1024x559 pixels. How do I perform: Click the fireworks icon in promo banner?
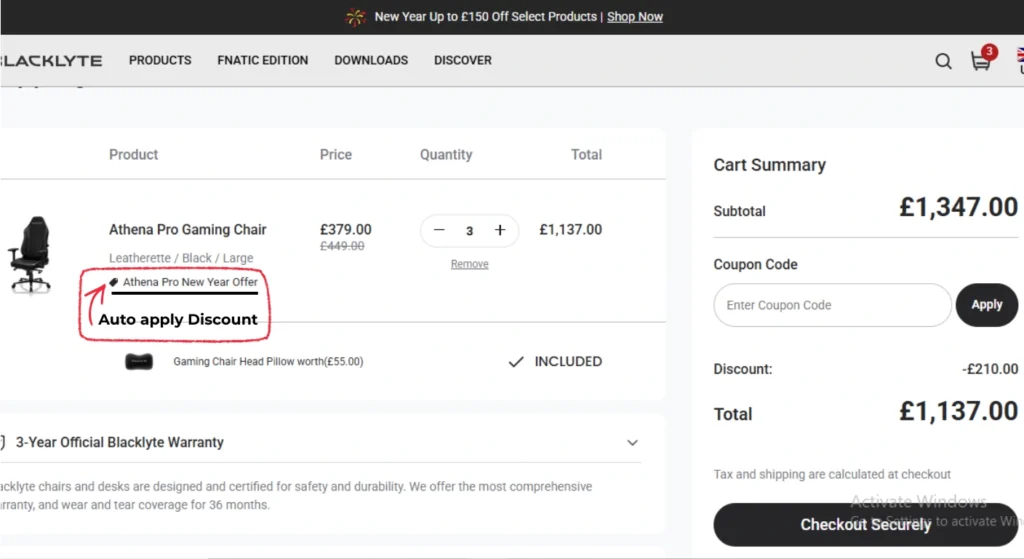tap(355, 17)
